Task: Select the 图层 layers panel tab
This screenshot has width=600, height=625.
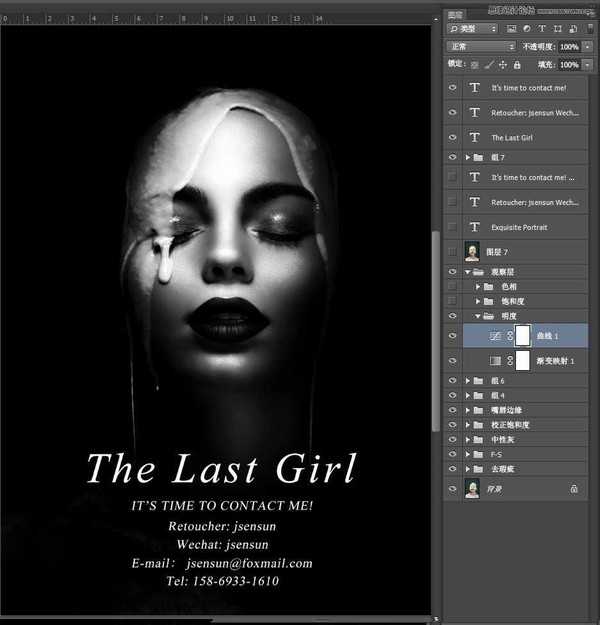Action: pyautogui.click(x=456, y=14)
